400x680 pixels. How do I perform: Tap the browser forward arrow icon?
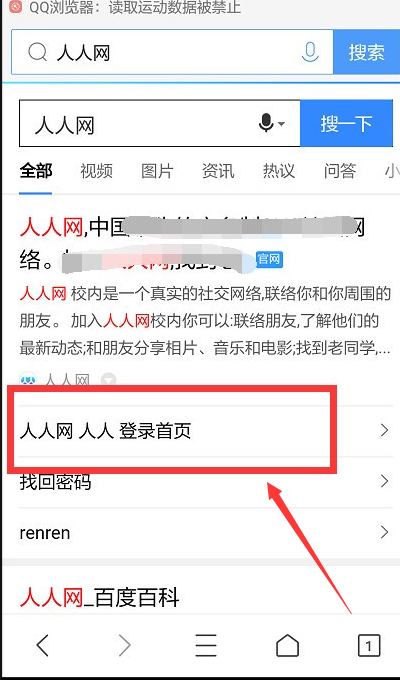(125, 646)
